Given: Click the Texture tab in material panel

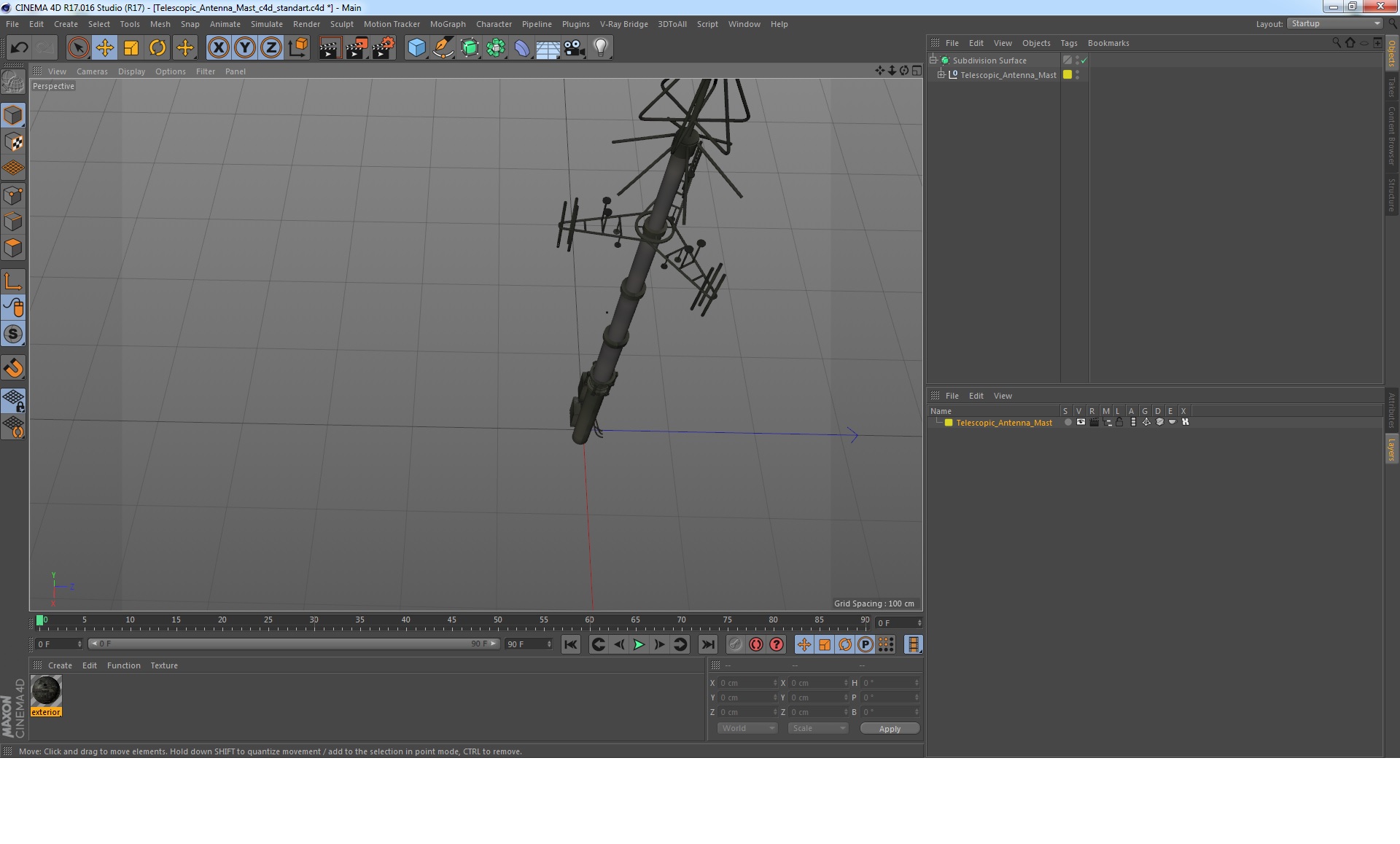Looking at the screenshot, I should [163, 664].
